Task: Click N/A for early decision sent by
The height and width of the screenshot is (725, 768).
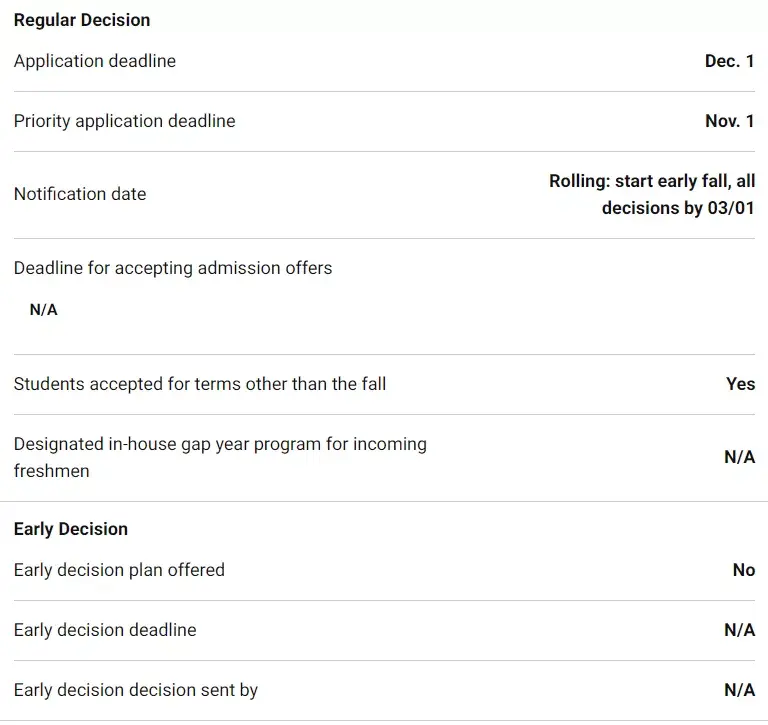Action: click(739, 690)
